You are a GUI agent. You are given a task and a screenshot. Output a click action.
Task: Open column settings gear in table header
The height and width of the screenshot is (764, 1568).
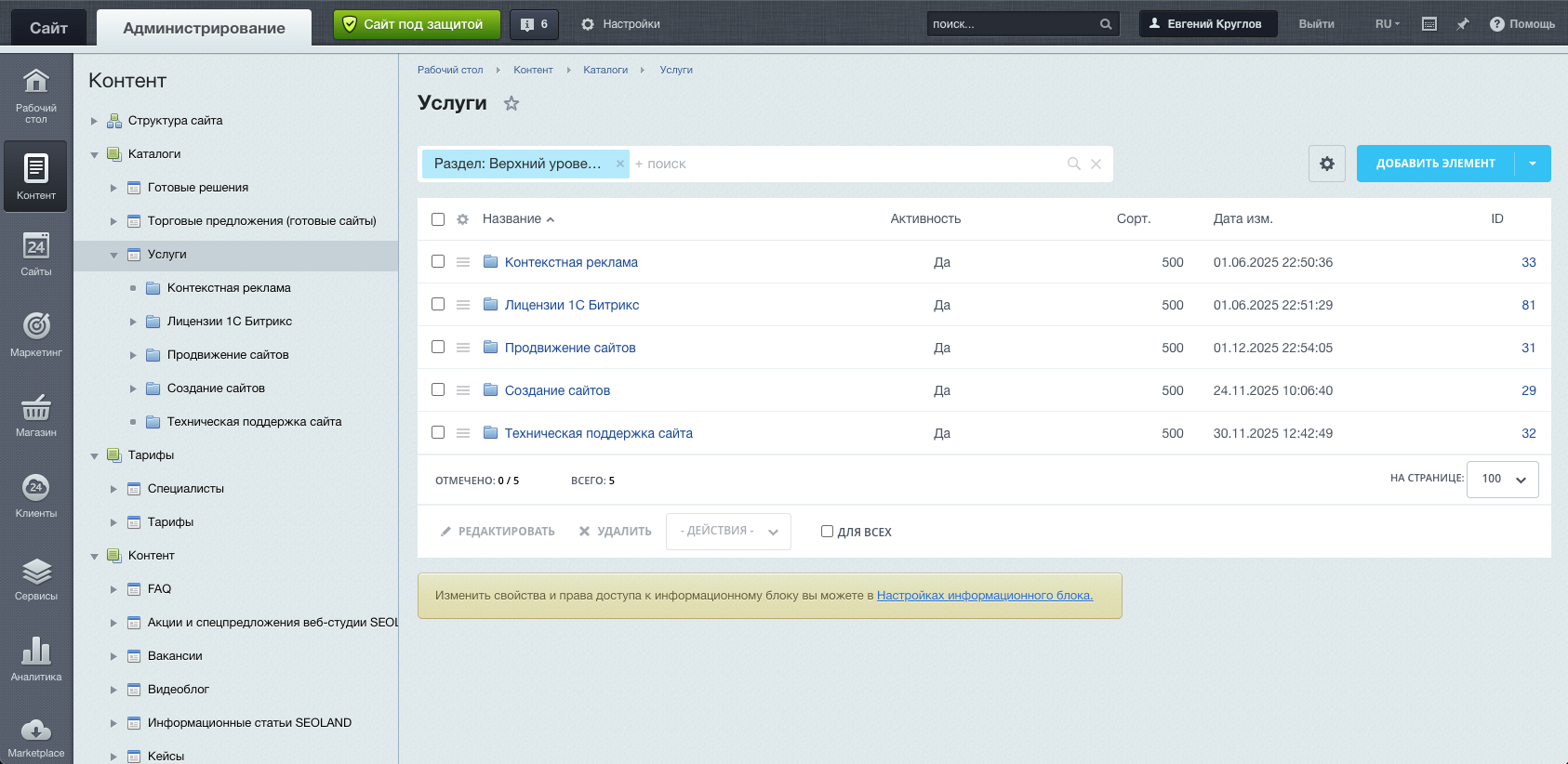tap(462, 219)
